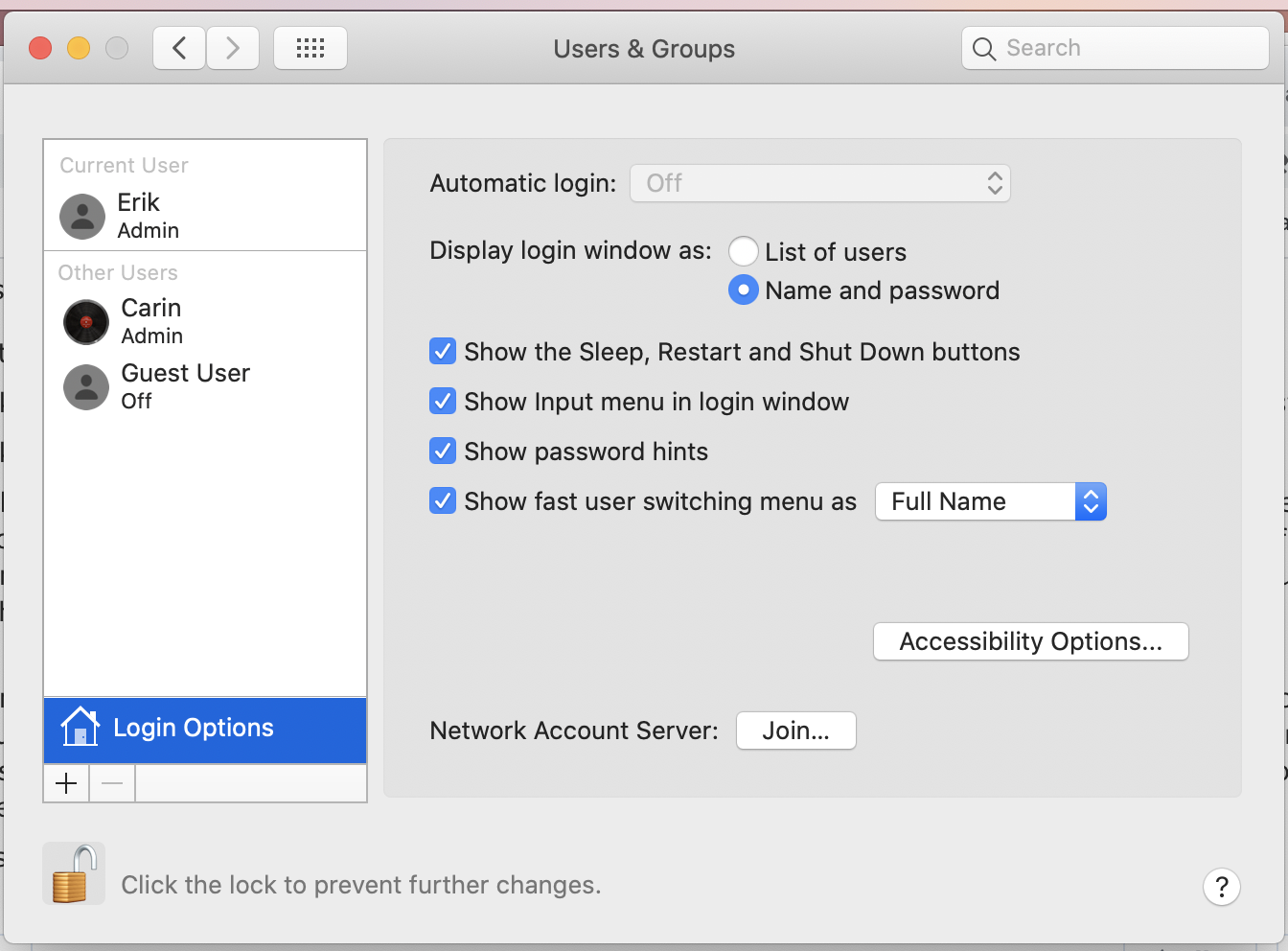Uncheck Show Input menu in login window
This screenshot has height=951, width=1288.
442,402
